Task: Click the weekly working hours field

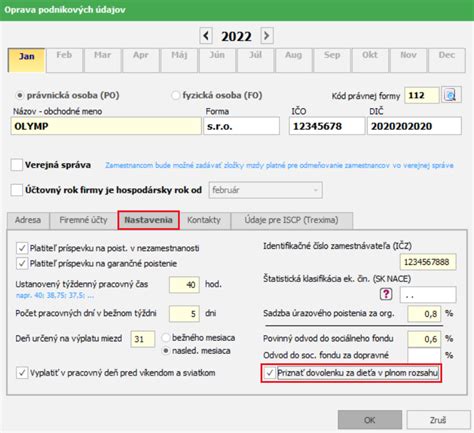Action: 184,285
